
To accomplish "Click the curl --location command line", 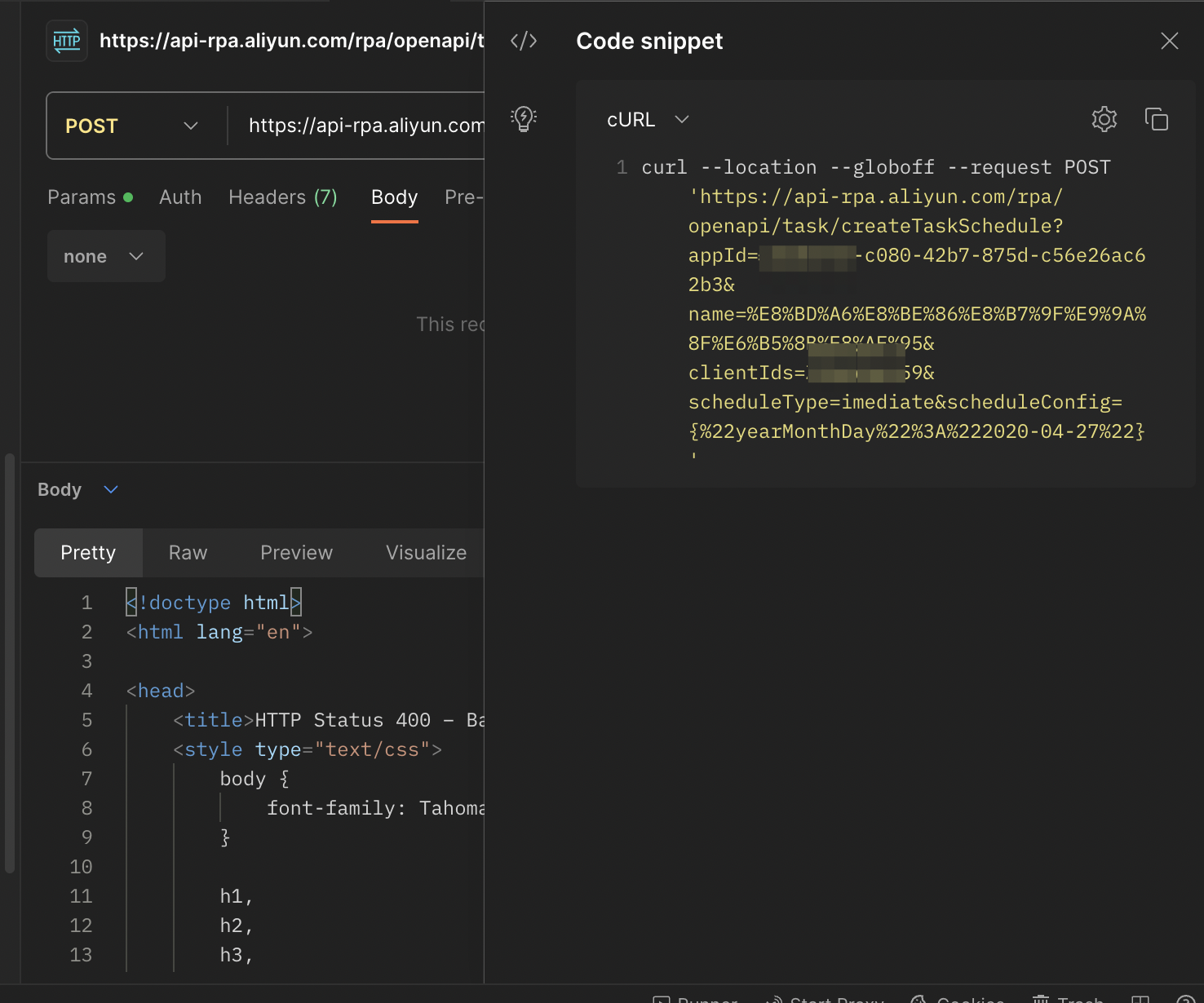I will (x=876, y=167).
